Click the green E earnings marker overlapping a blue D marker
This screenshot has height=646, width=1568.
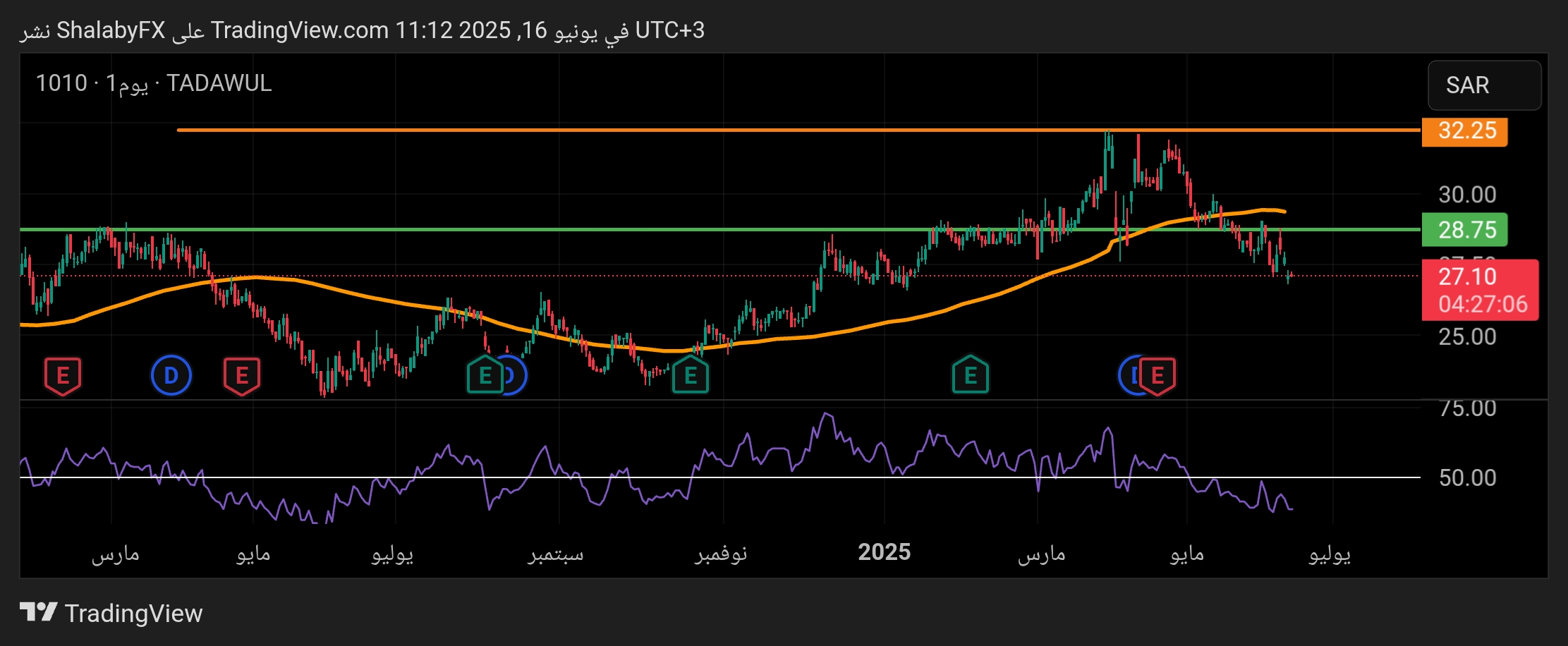(x=485, y=376)
